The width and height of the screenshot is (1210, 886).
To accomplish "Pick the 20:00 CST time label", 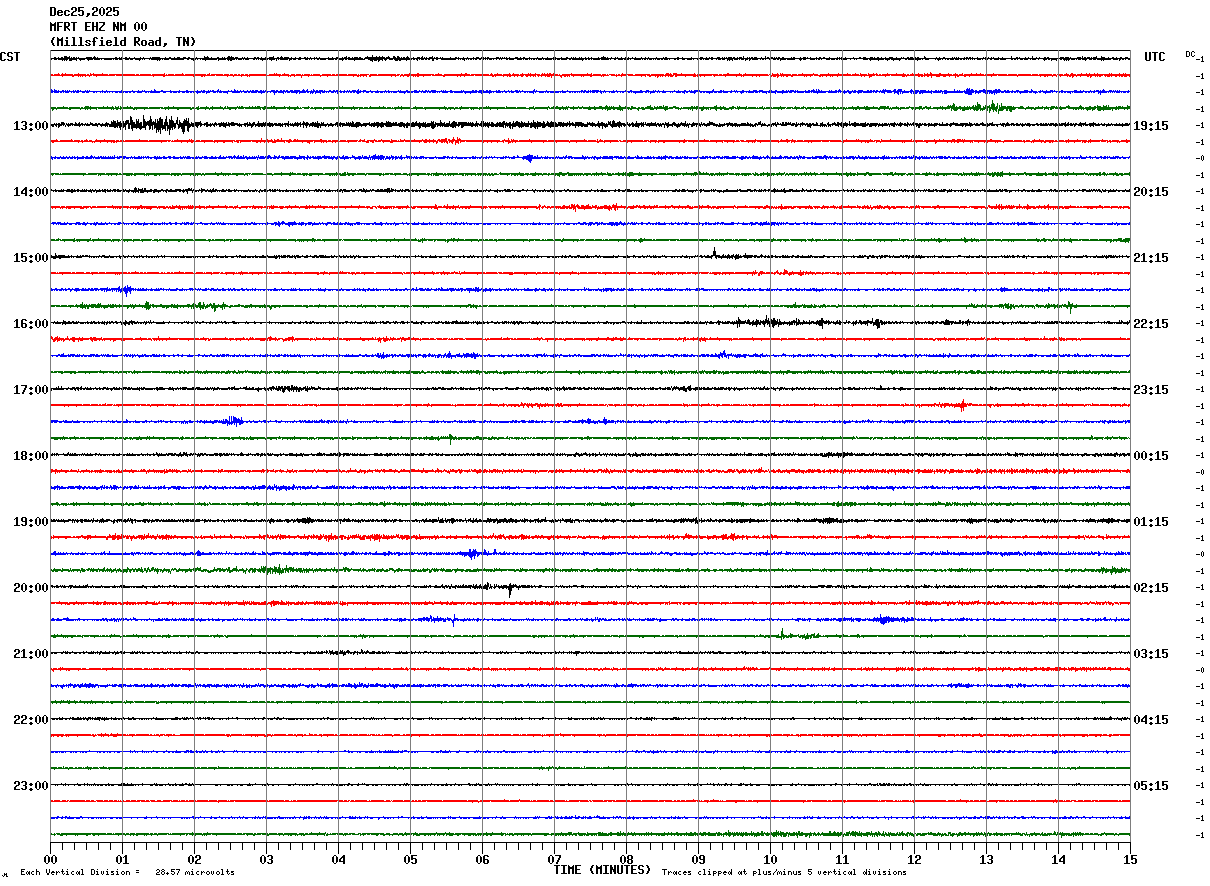I will click(30, 588).
